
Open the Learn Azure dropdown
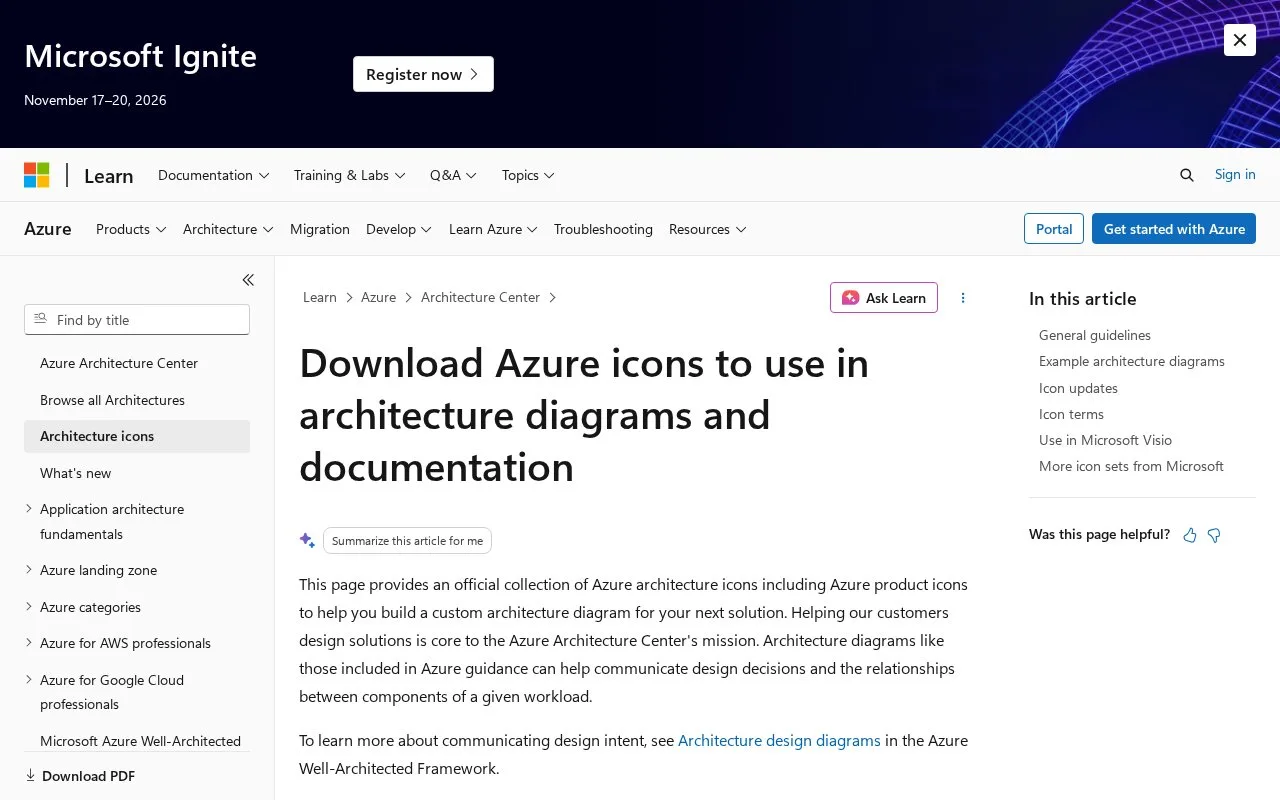pos(493,229)
